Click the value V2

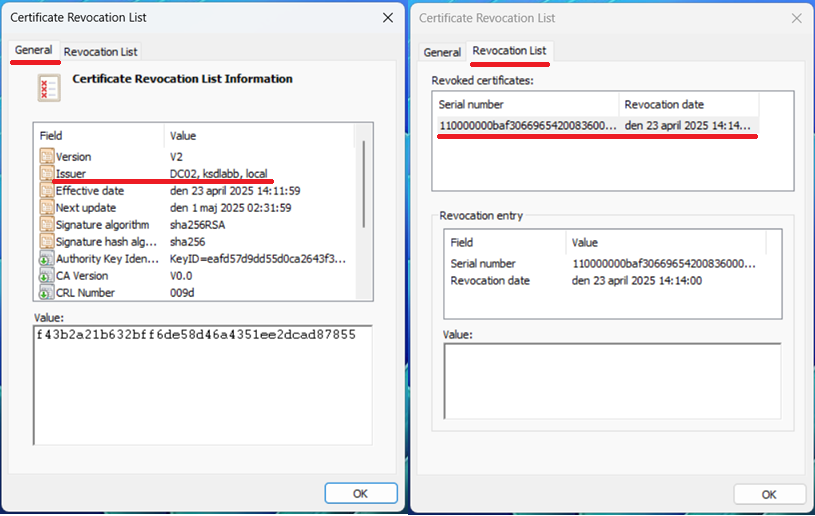pos(176,157)
